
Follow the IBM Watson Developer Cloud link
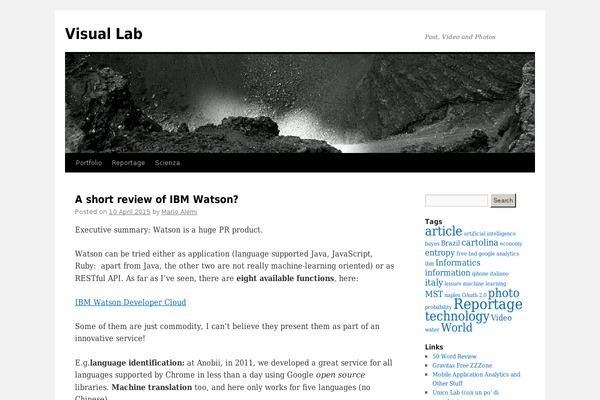130,302
